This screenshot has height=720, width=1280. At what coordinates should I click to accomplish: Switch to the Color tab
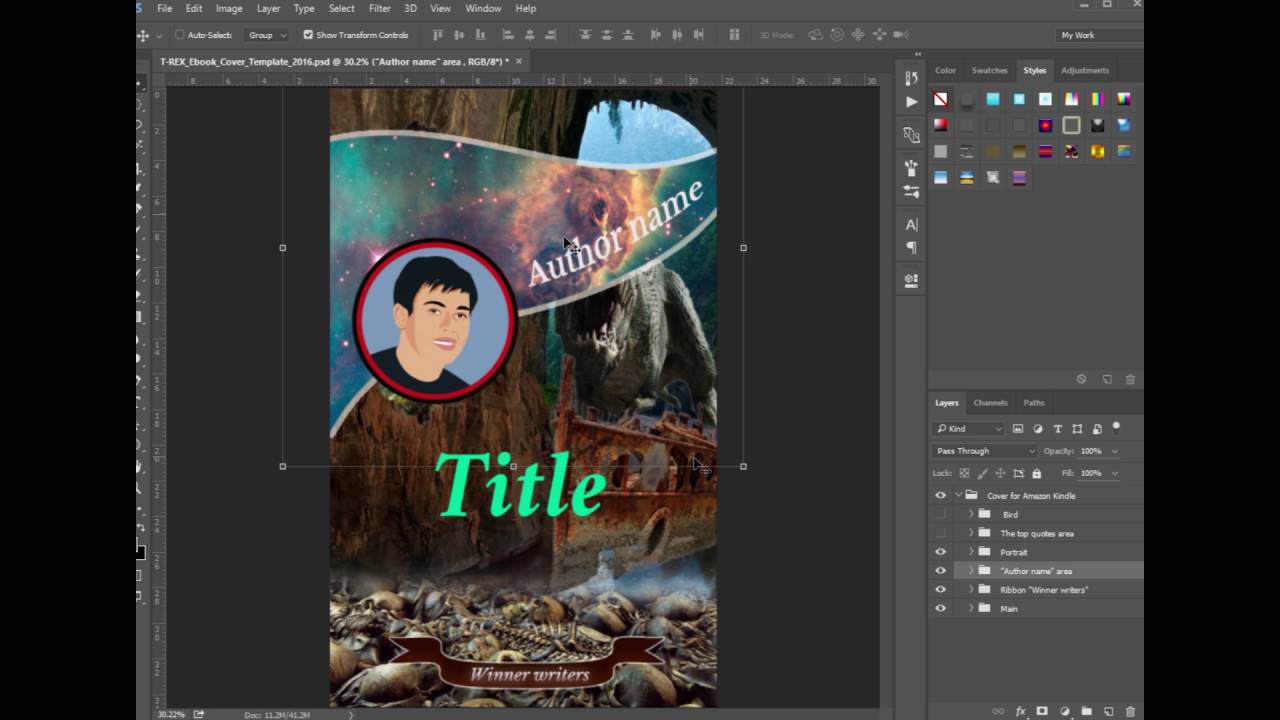(x=945, y=70)
